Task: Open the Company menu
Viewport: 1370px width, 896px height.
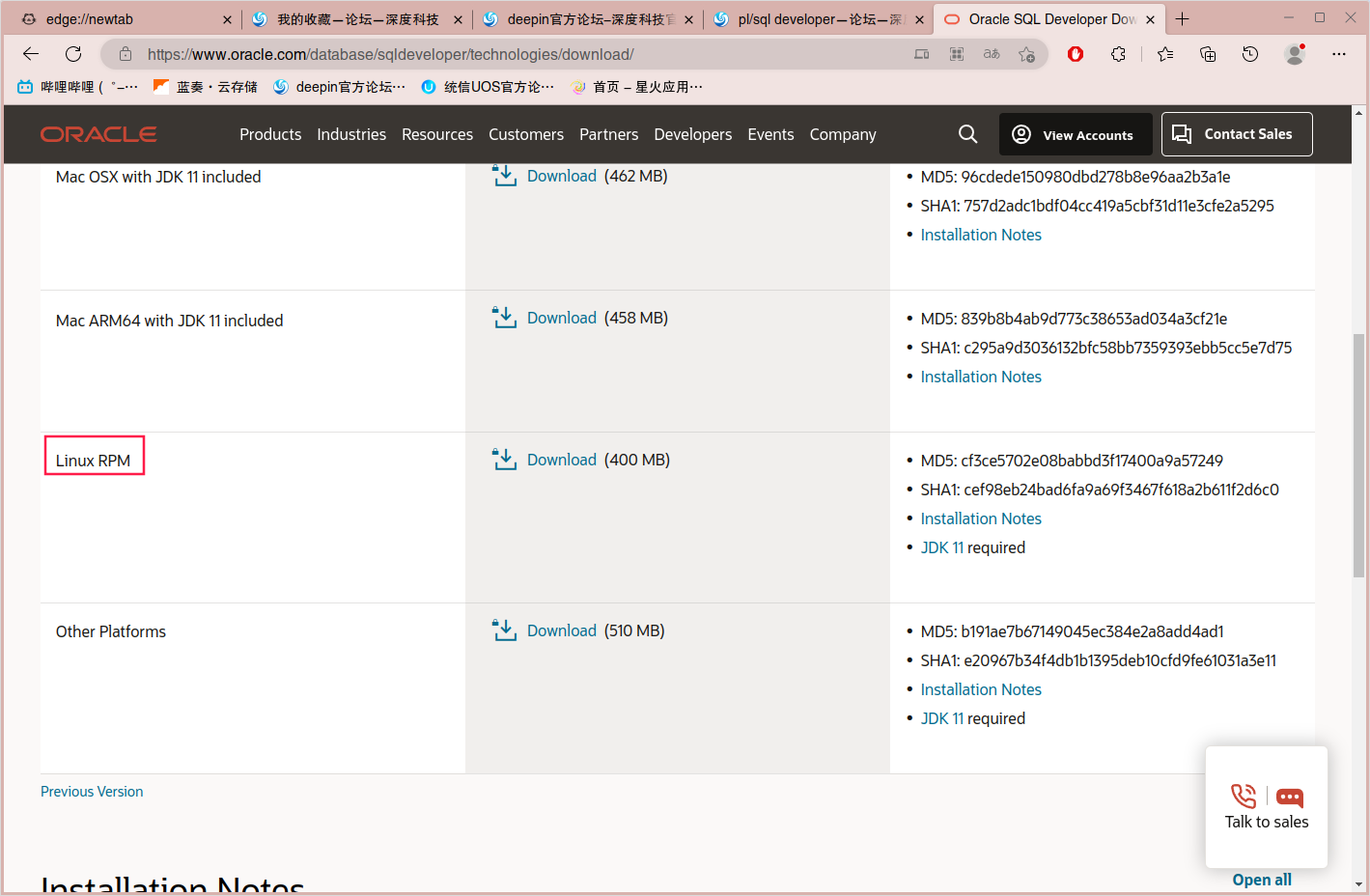Action: tap(843, 134)
